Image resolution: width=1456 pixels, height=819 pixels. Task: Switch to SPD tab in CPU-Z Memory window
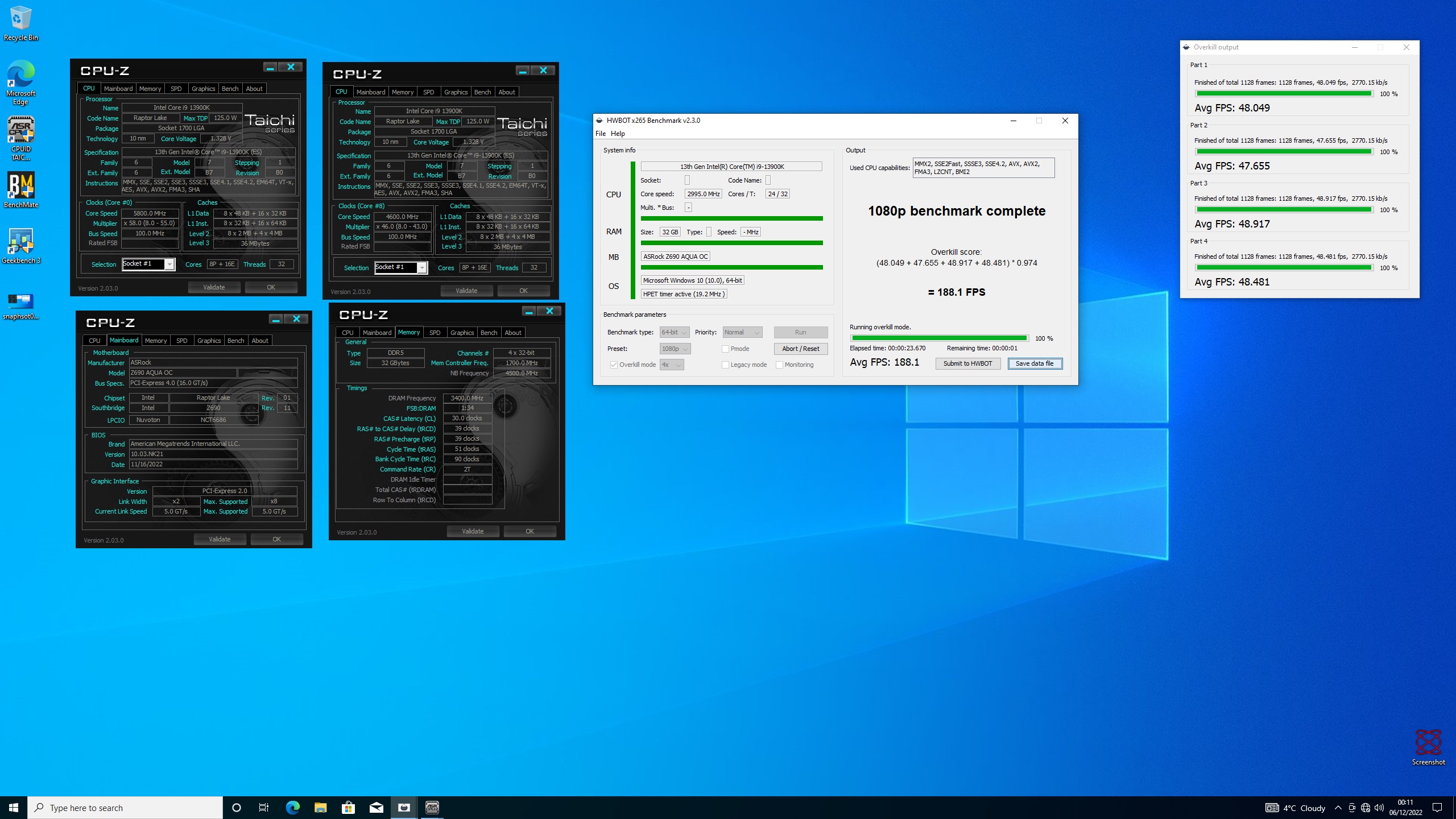click(435, 333)
